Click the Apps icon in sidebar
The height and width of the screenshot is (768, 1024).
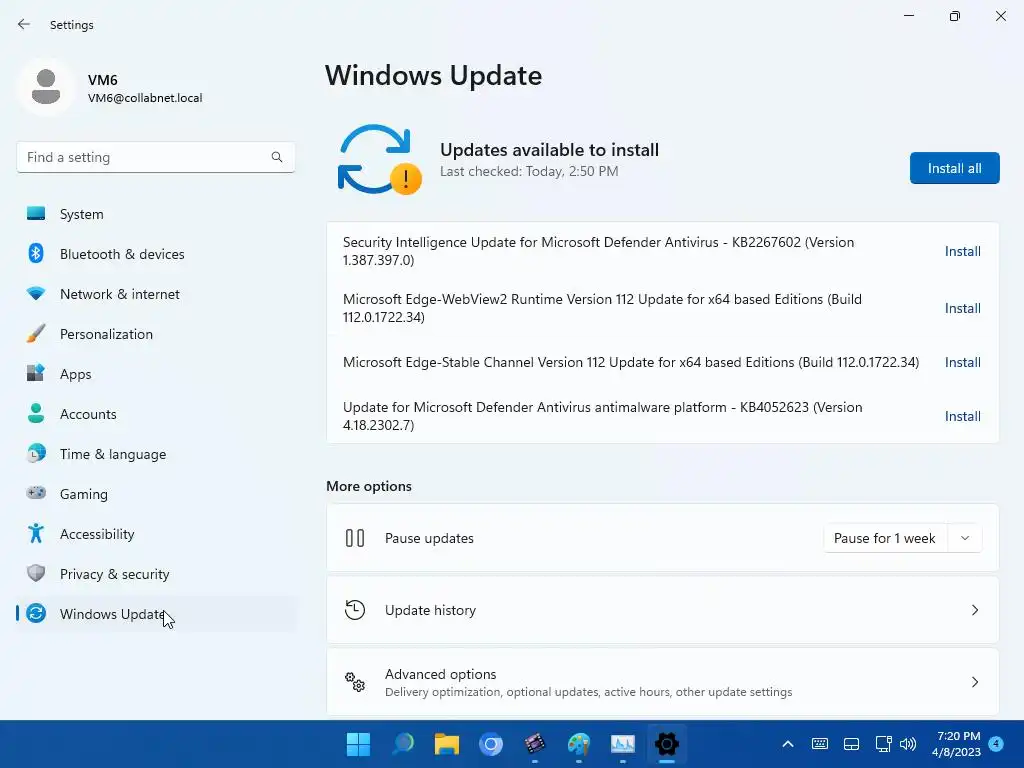point(36,374)
